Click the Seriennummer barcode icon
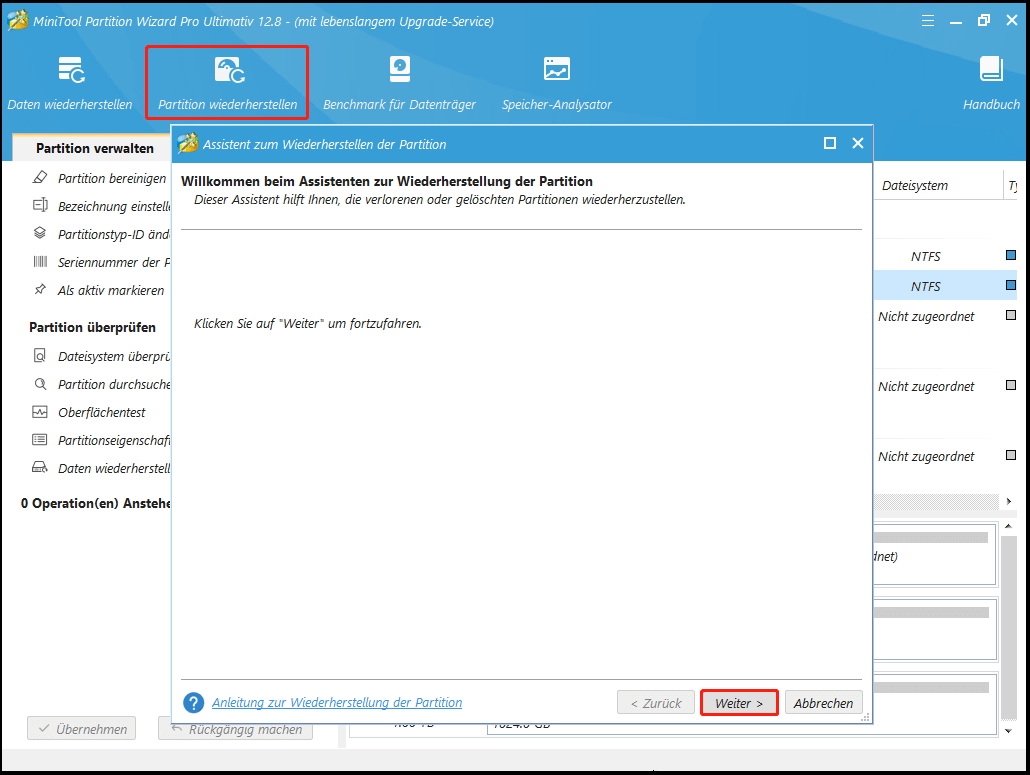 [40, 261]
